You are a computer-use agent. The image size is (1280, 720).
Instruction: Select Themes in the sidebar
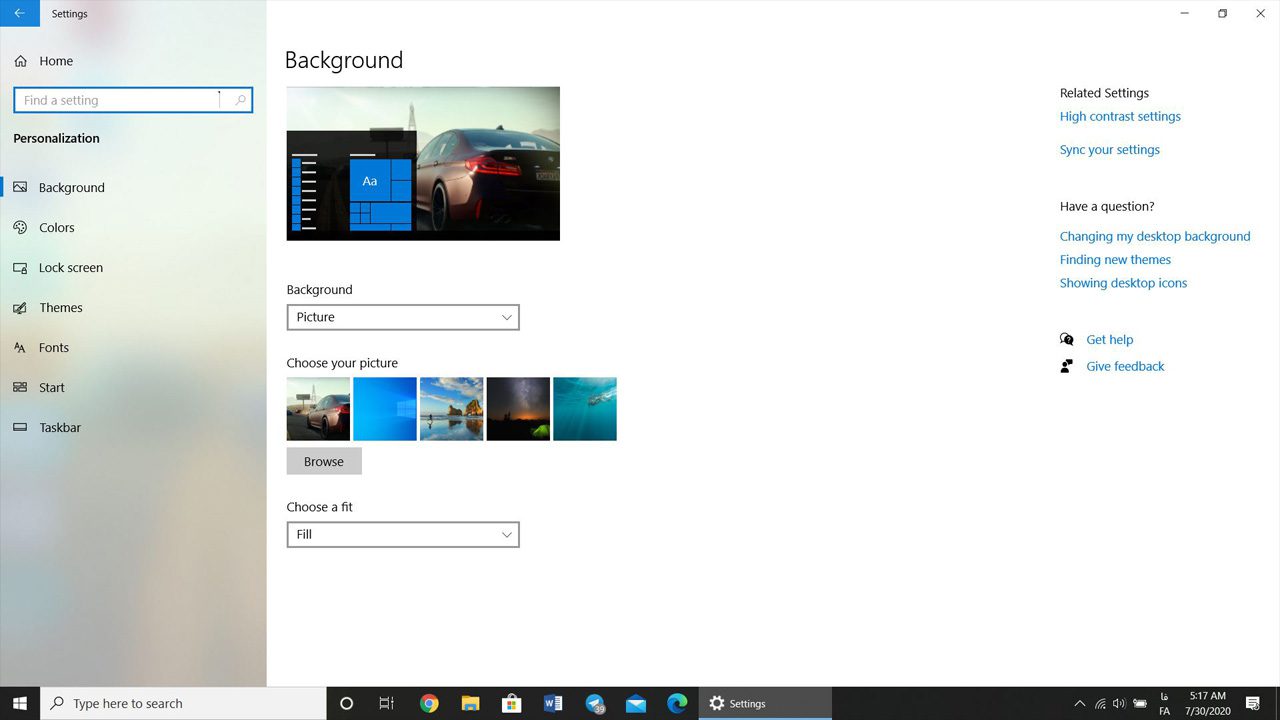click(x=60, y=308)
